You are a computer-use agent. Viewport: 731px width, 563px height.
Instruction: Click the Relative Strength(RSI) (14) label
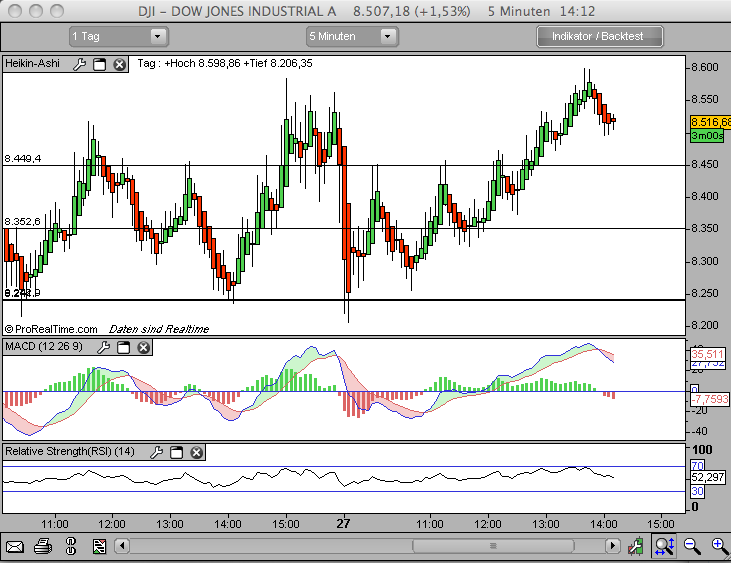pyautogui.click(x=70, y=451)
